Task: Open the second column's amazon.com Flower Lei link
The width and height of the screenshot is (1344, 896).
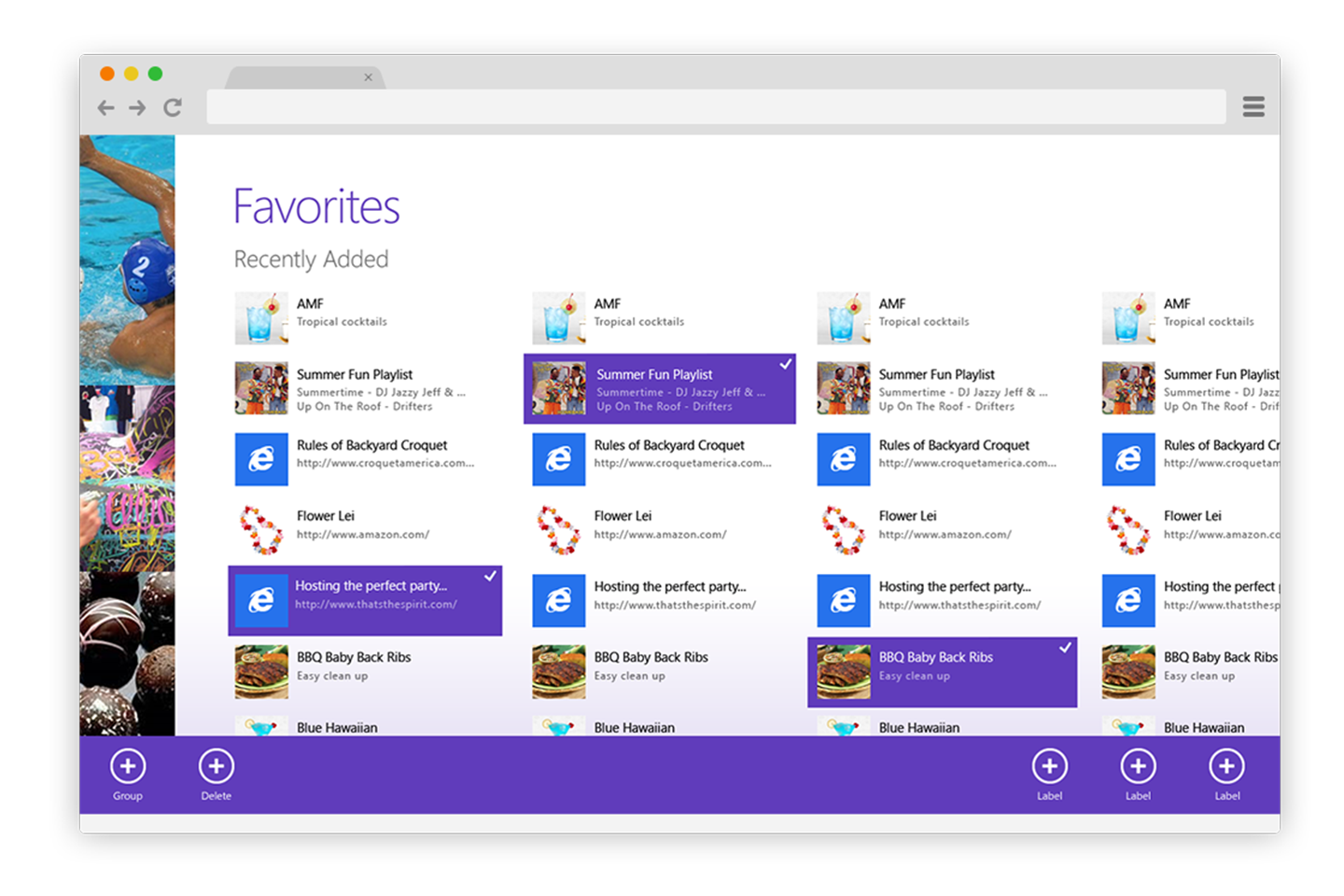Action: point(660,535)
